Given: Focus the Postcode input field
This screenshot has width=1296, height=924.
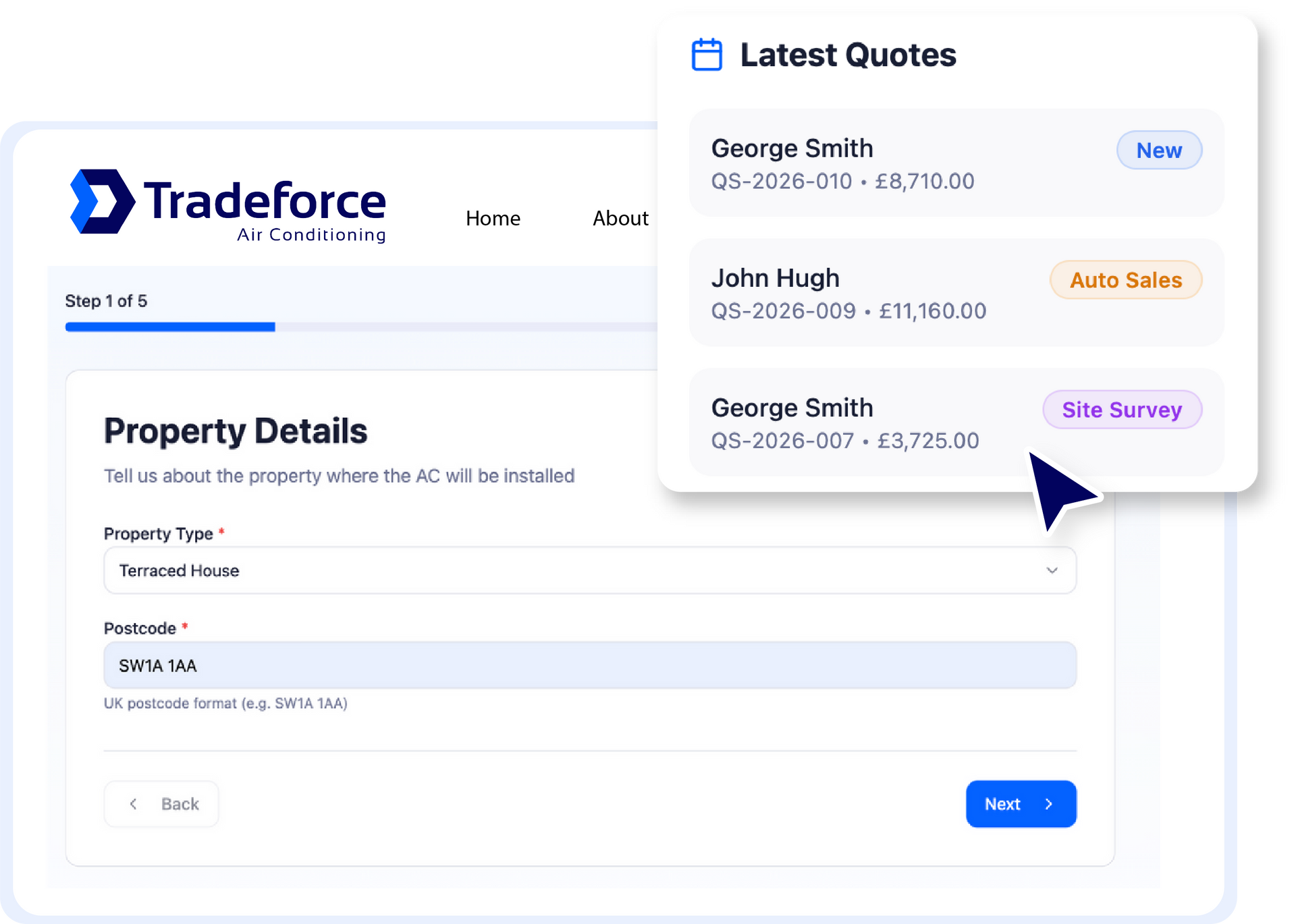Looking at the screenshot, I should coord(589,665).
